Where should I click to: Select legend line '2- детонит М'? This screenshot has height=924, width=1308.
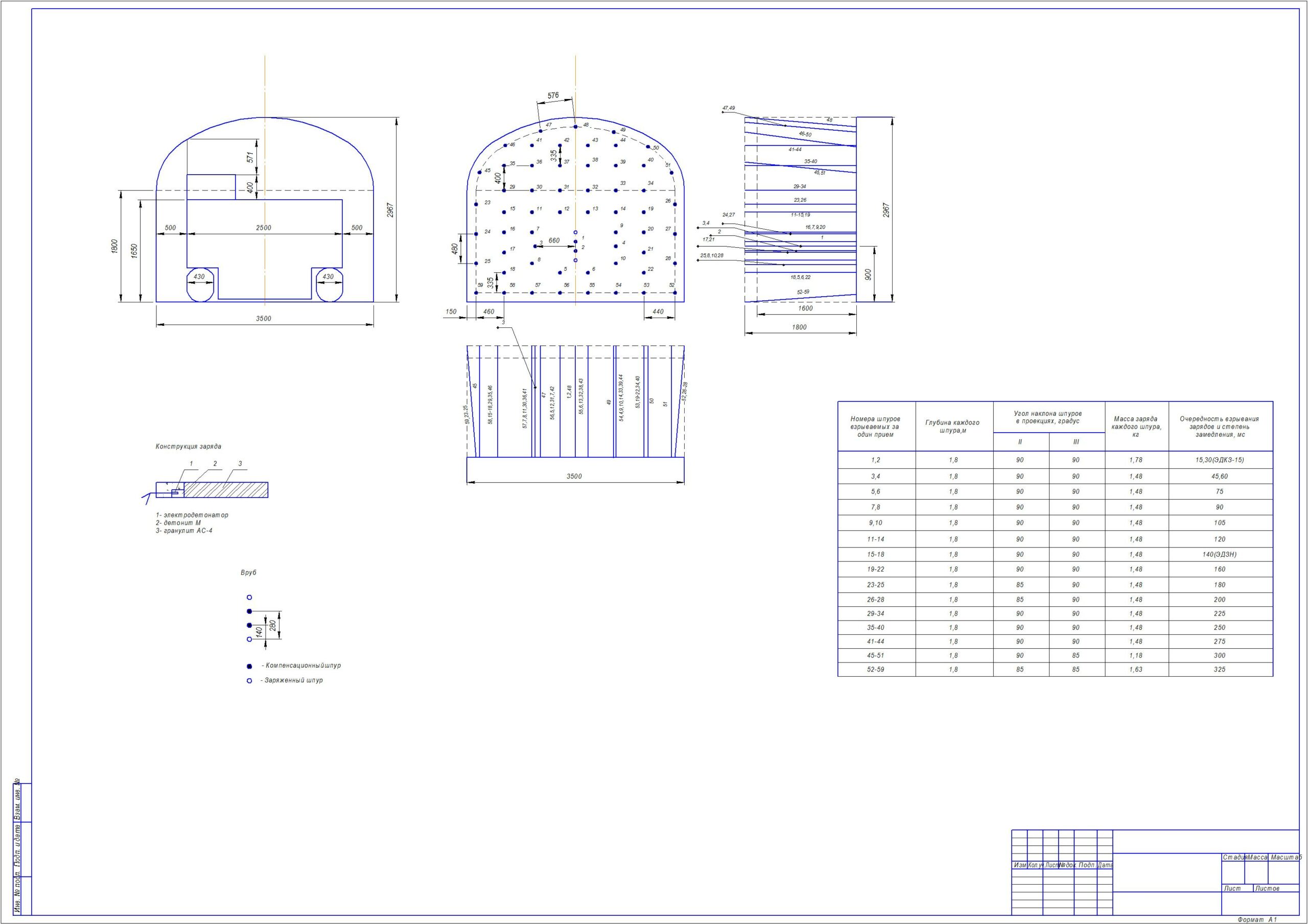(178, 523)
